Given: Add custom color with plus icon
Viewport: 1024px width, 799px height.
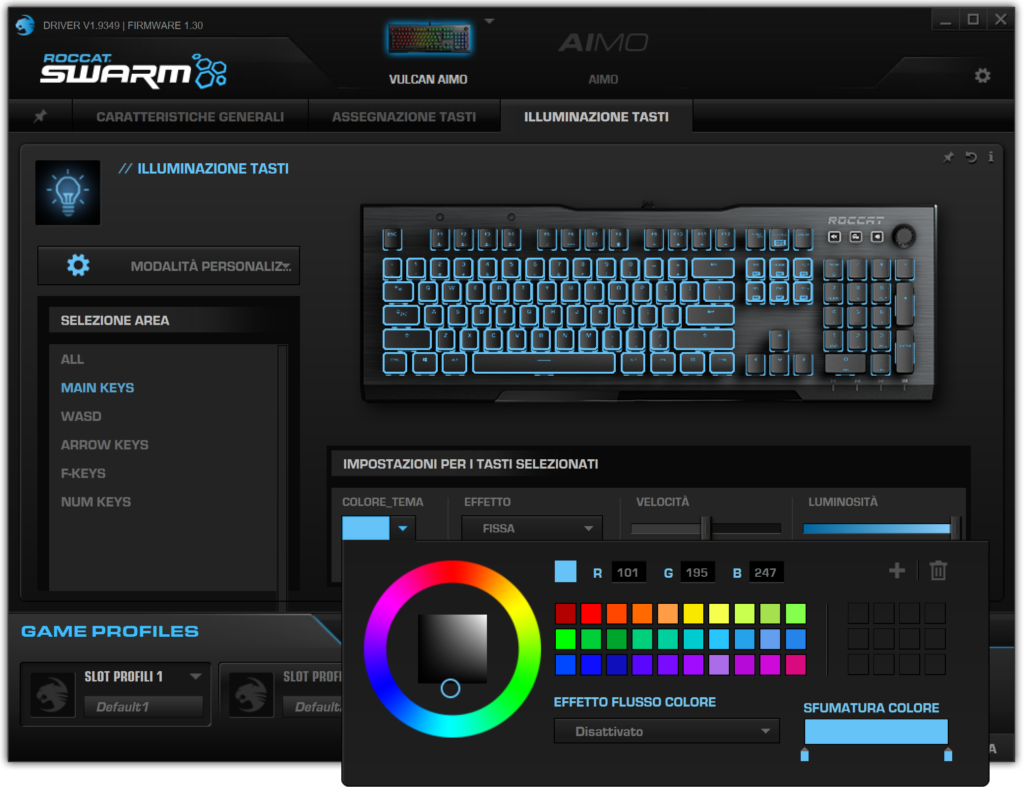Looking at the screenshot, I should pos(897,571).
